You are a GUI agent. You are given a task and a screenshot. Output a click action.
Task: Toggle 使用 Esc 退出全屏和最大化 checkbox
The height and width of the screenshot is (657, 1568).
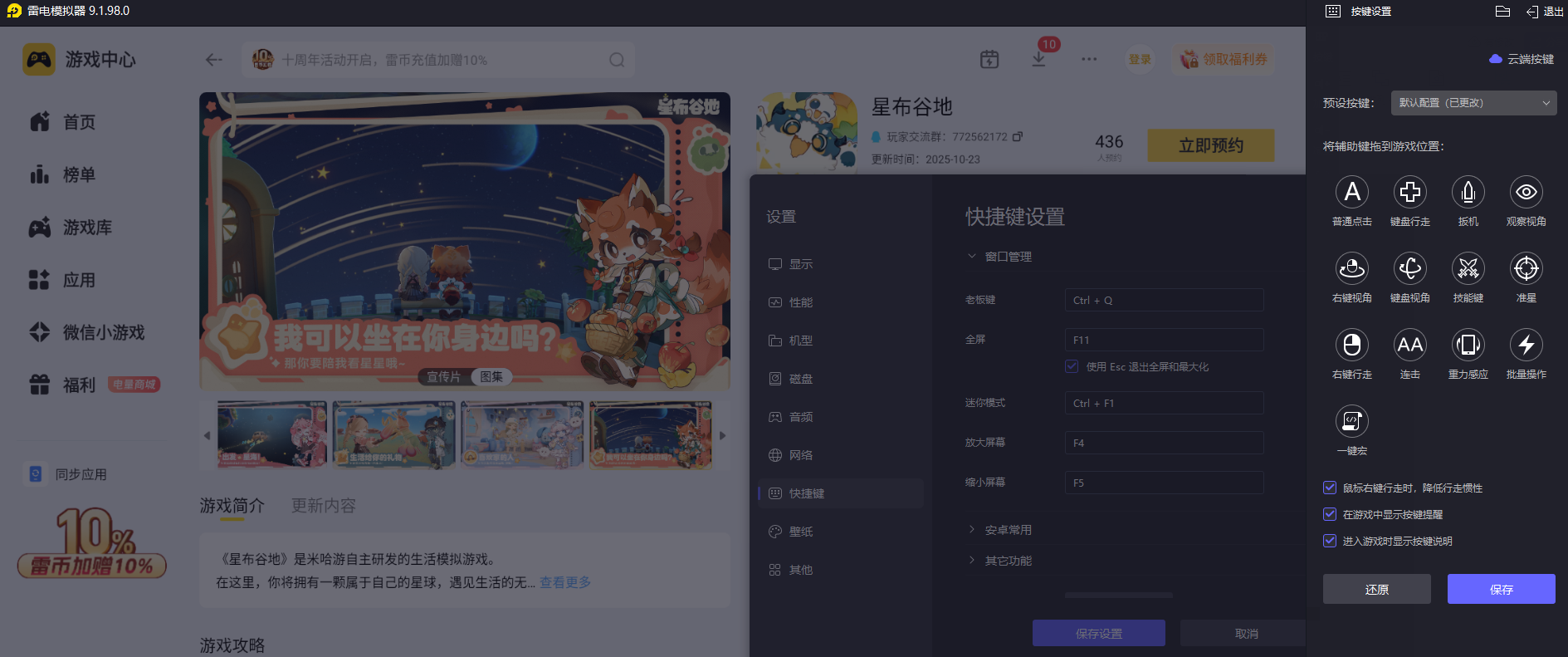(x=1072, y=366)
